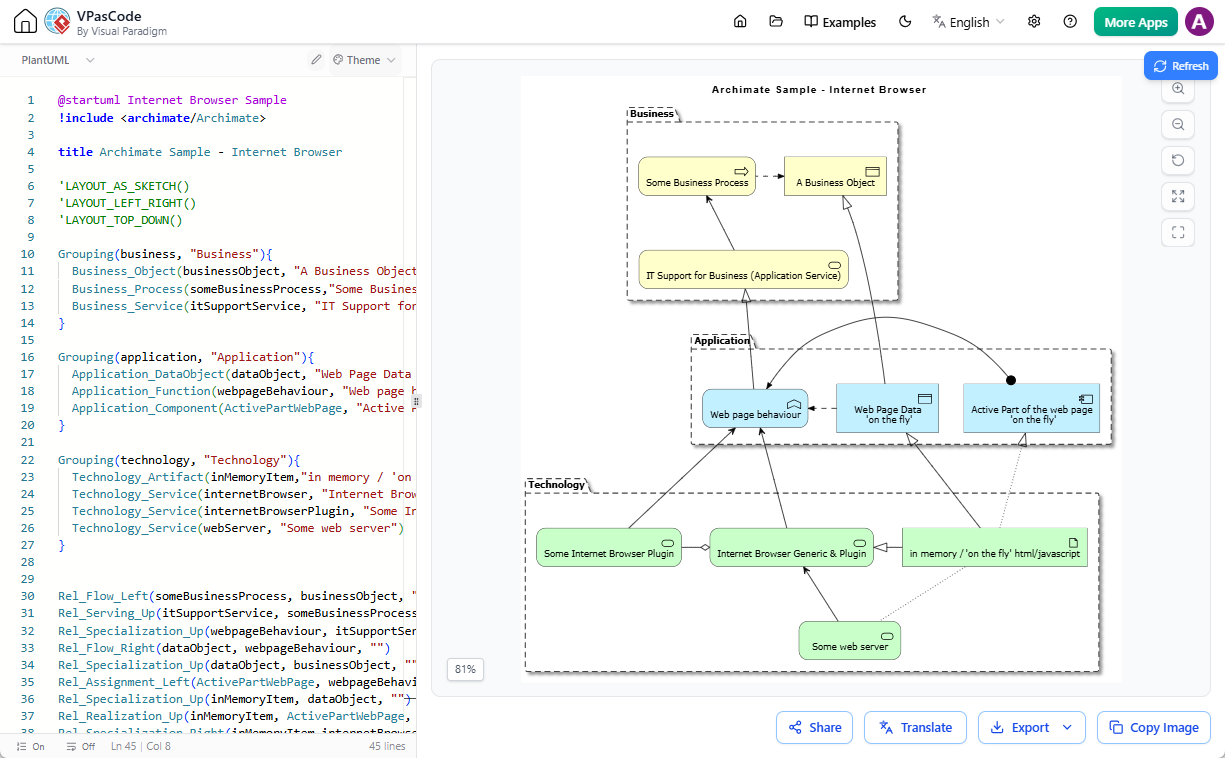This screenshot has height=758, width=1225.
Task: Click 'LAYOUT_AS_SKETCH() comment line
Action: click(x=124, y=186)
